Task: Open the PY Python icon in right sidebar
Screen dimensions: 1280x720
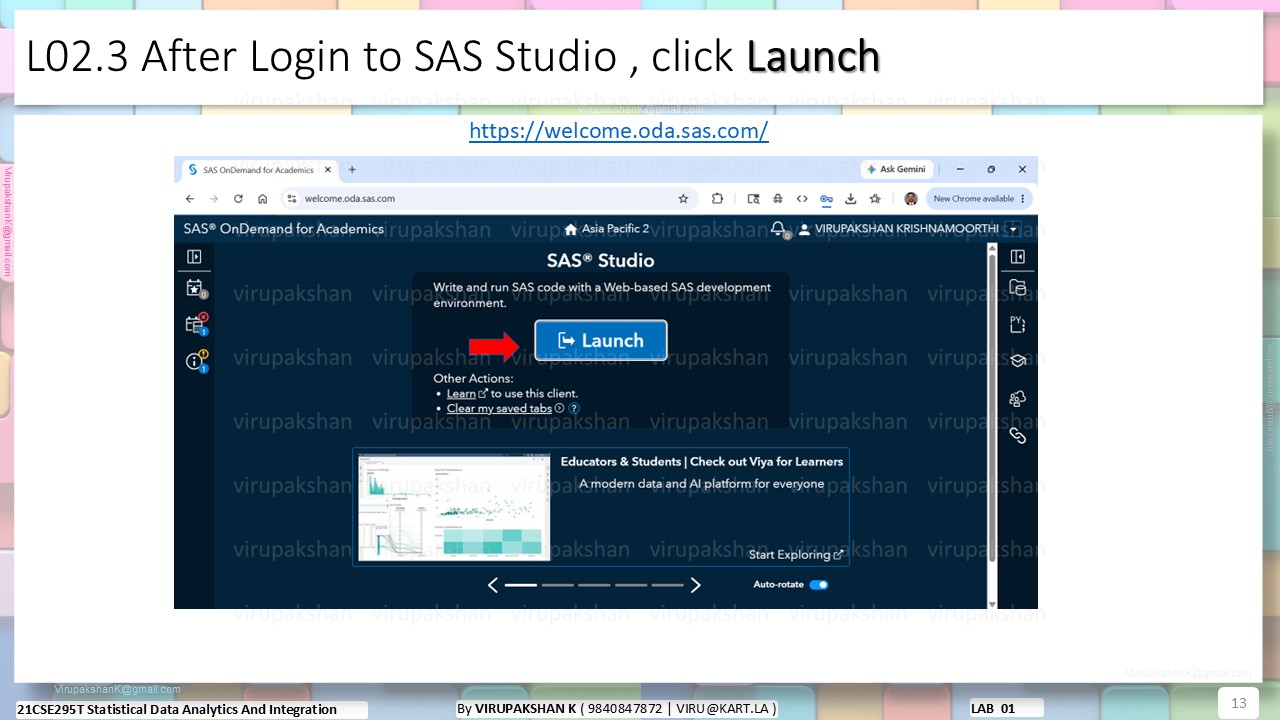Action: [x=1018, y=324]
